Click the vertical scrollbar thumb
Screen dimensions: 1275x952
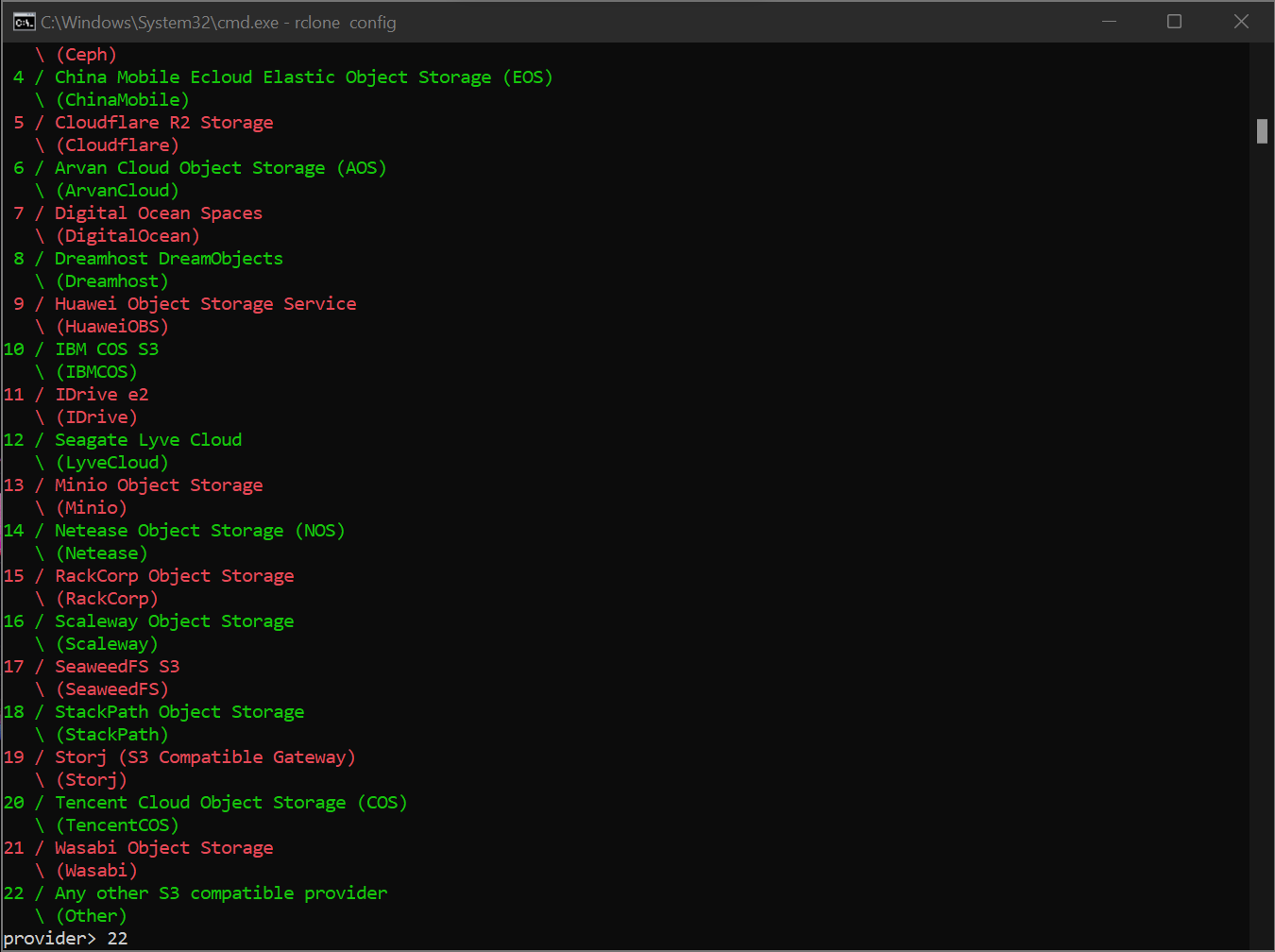point(1262,131)
